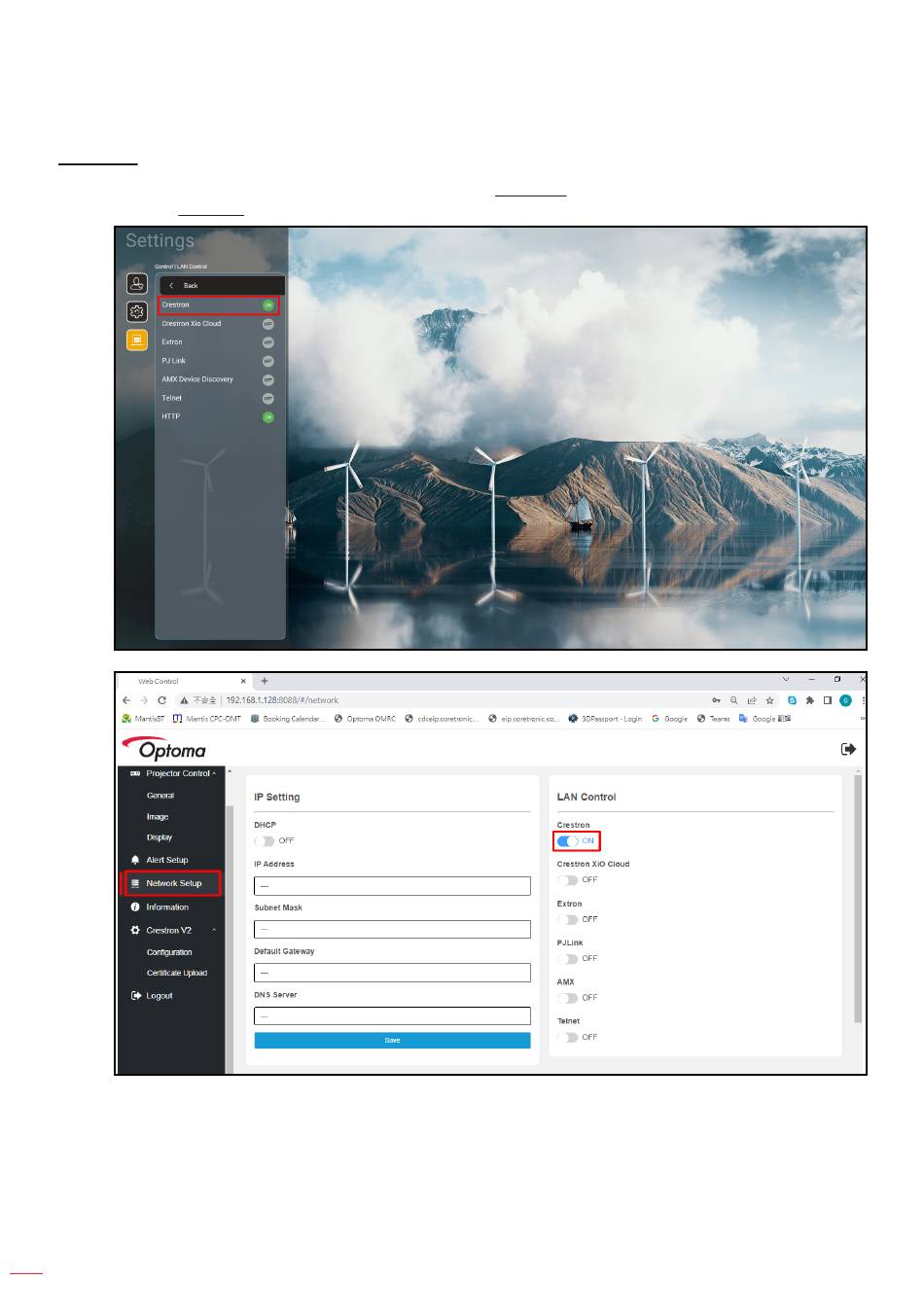
Task: Collapse the Crestron V2 menu arrow
Action: 214,931
